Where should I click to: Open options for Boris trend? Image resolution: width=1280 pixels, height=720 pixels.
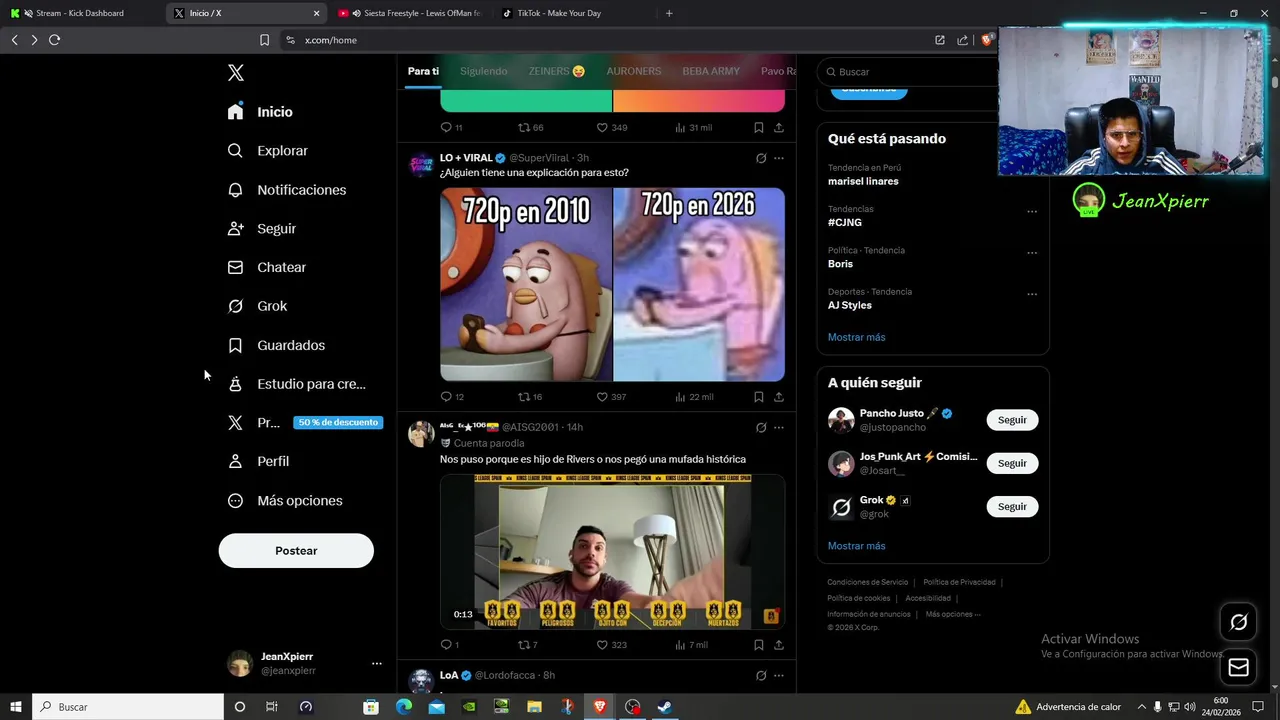tap(1032, 253)
